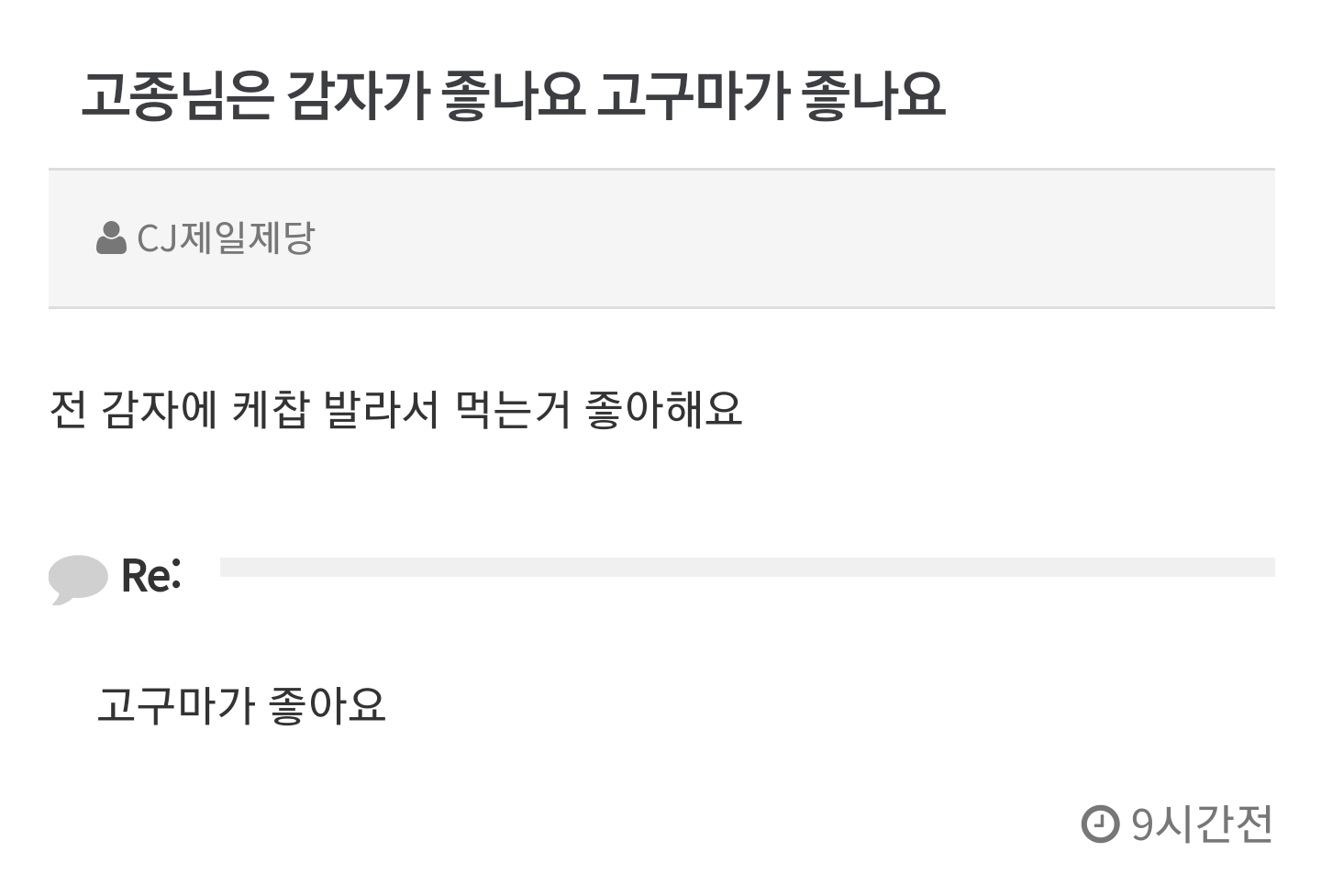1321x896 pixels.
Task: Click the word 좋아요 in the reply
Action: tap(327, 705)
